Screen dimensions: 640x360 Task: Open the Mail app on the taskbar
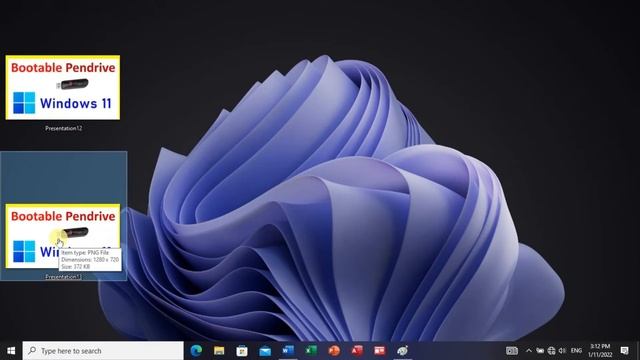point(265,350)
